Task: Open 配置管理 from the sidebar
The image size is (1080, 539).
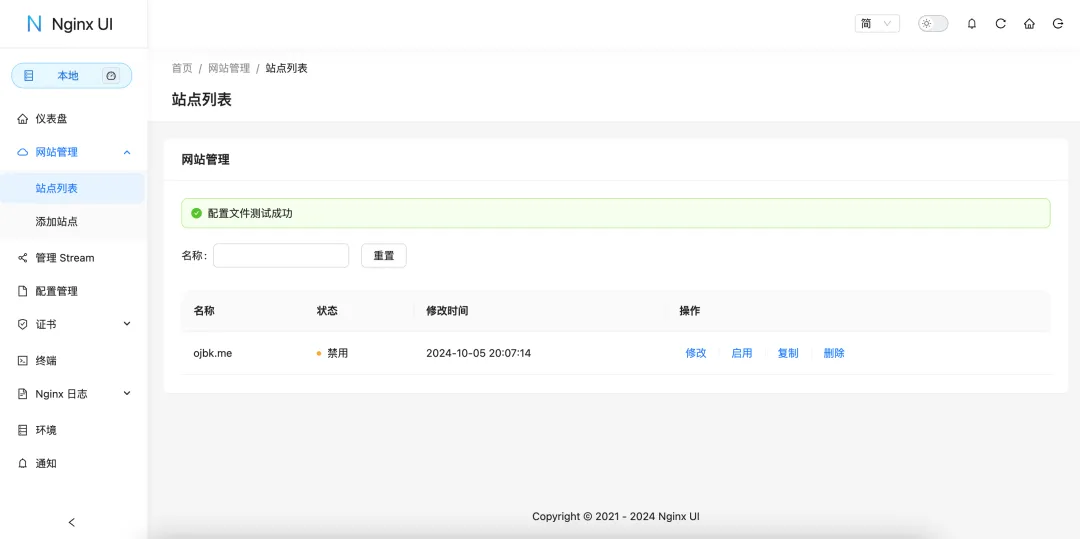Action: [x=56, y=291]
